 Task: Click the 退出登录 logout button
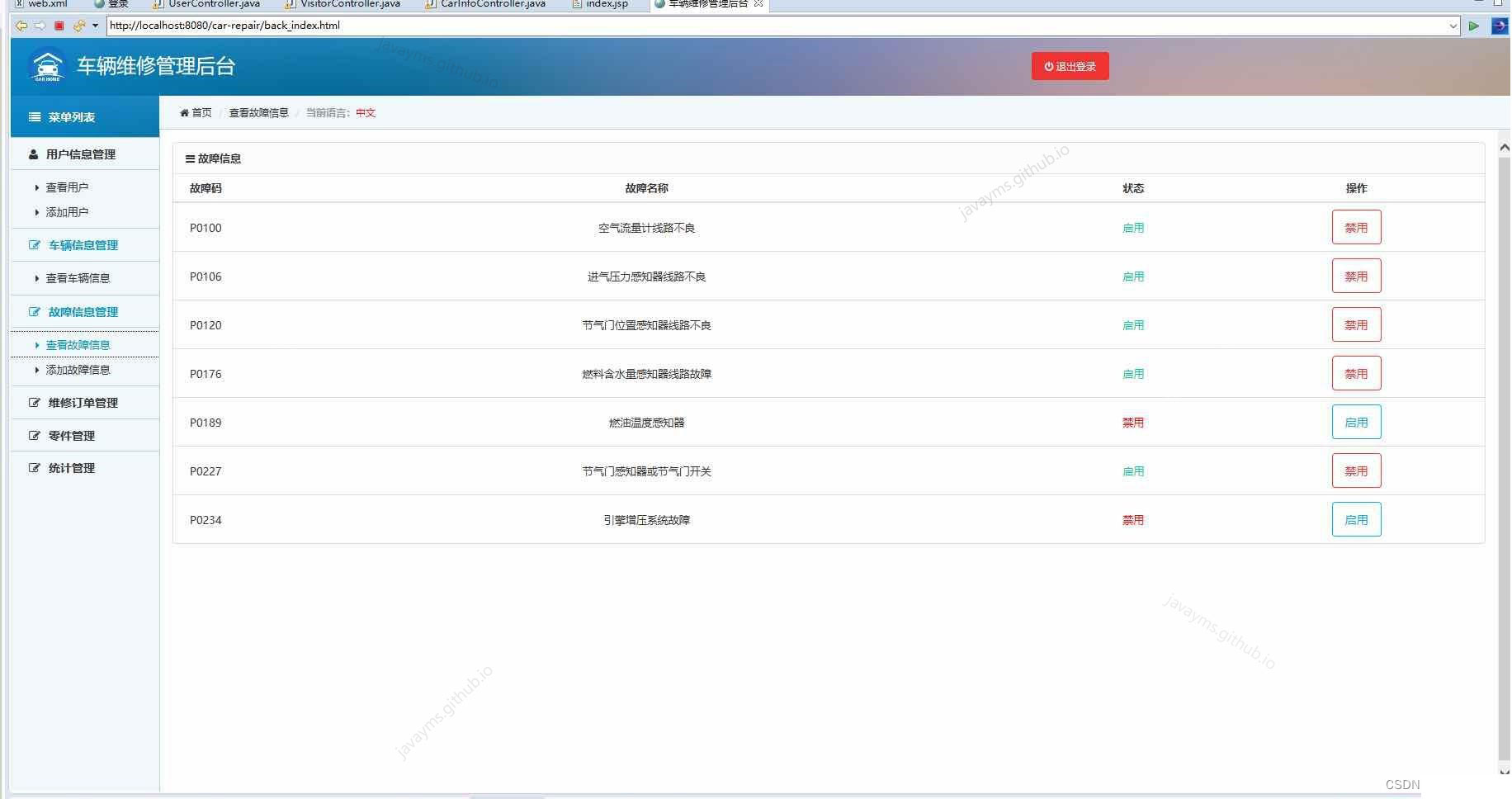tap(1070, 66)
